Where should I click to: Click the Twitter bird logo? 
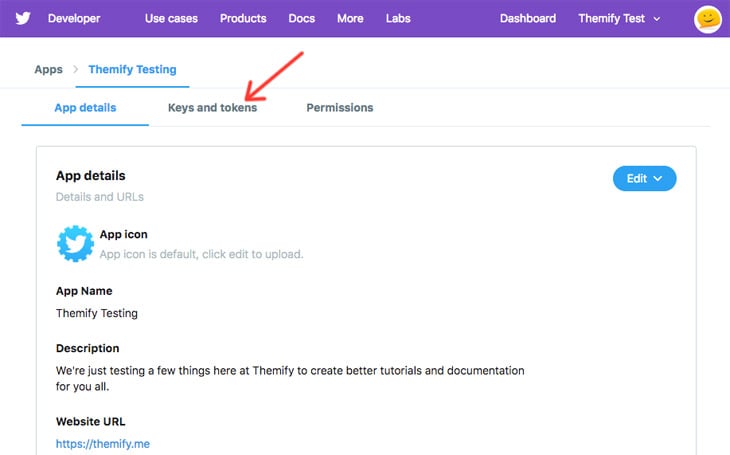click(23, 18)
